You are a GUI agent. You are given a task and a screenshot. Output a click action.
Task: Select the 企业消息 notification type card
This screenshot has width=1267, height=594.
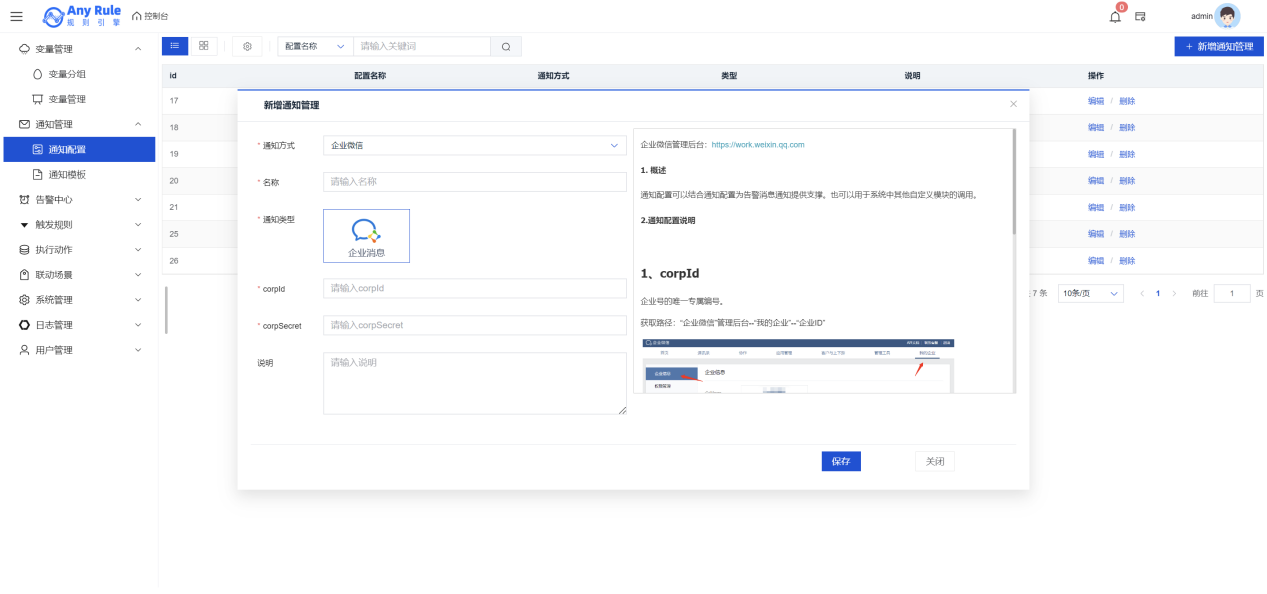pyautogui.click(x=366, y=235)
